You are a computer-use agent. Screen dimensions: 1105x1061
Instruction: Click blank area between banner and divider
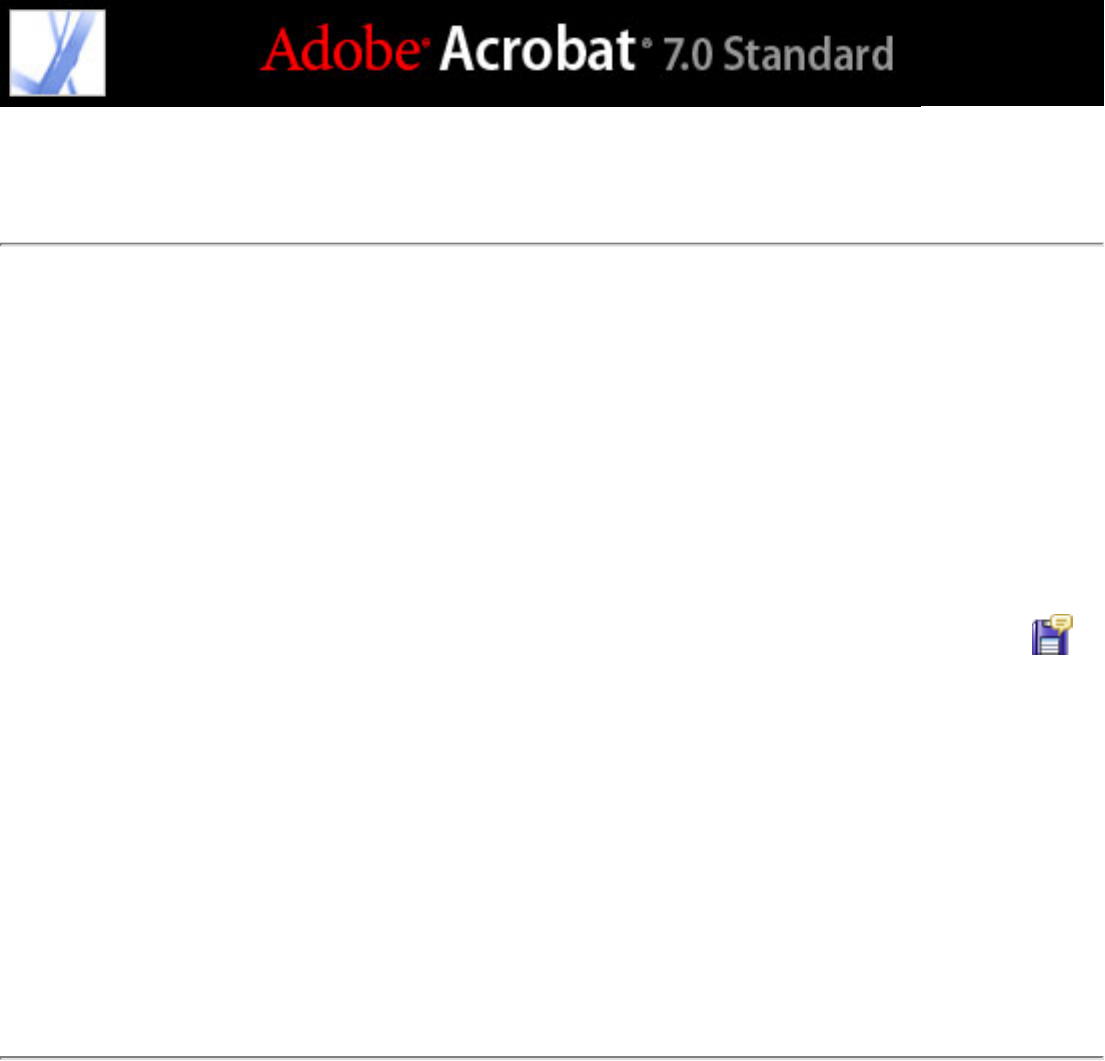(x=552, y=174)
